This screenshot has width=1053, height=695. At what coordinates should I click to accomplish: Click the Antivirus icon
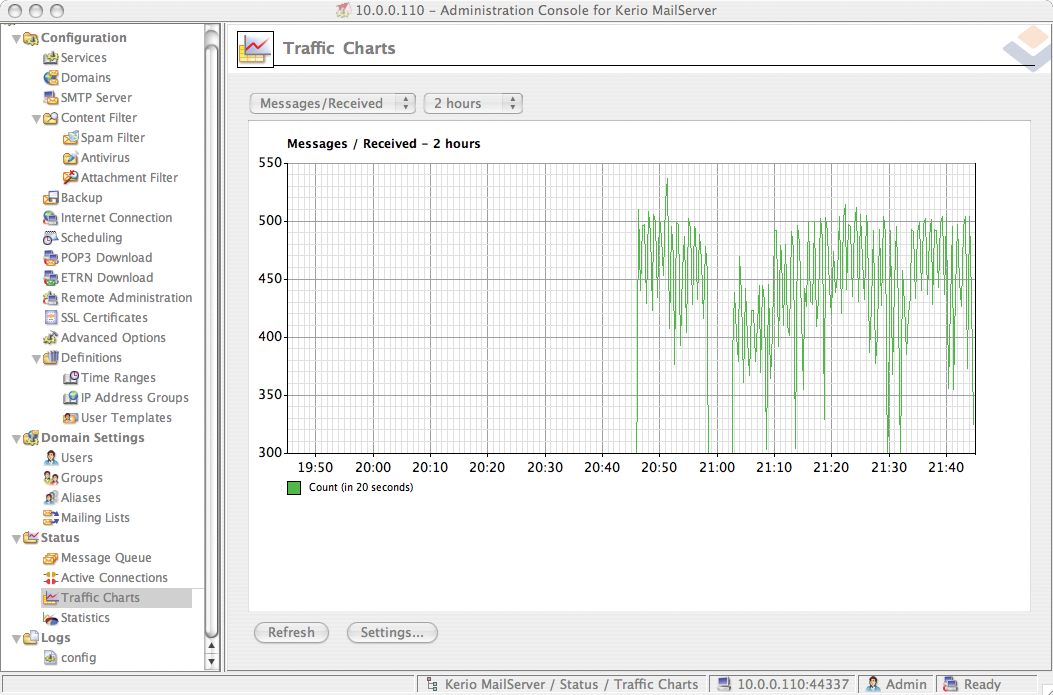pyautogui.click(x=71, y=158)
